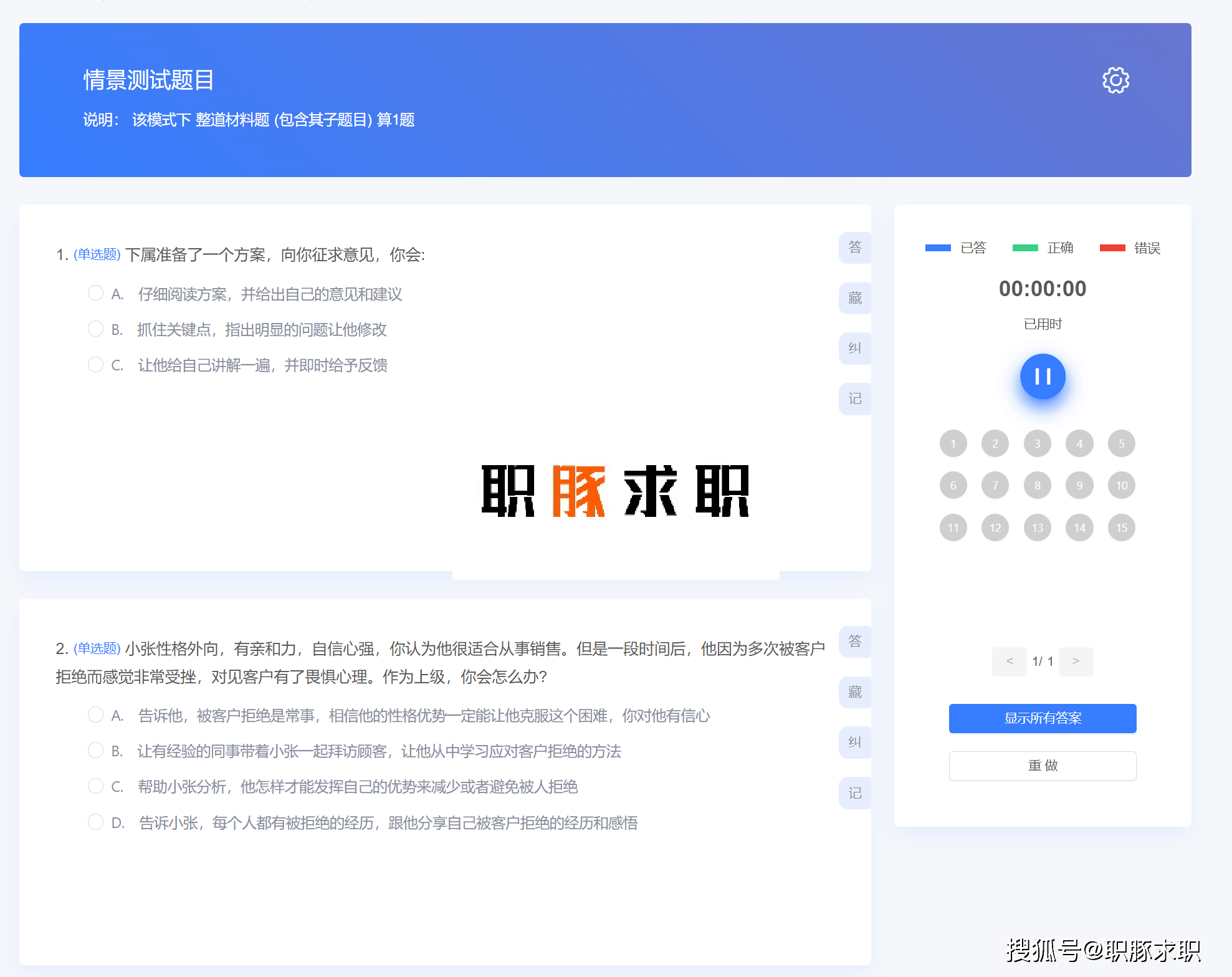This screenshot has height=977, width=1232.
Task: Choose option D for question 2
Action: [95, 822]
